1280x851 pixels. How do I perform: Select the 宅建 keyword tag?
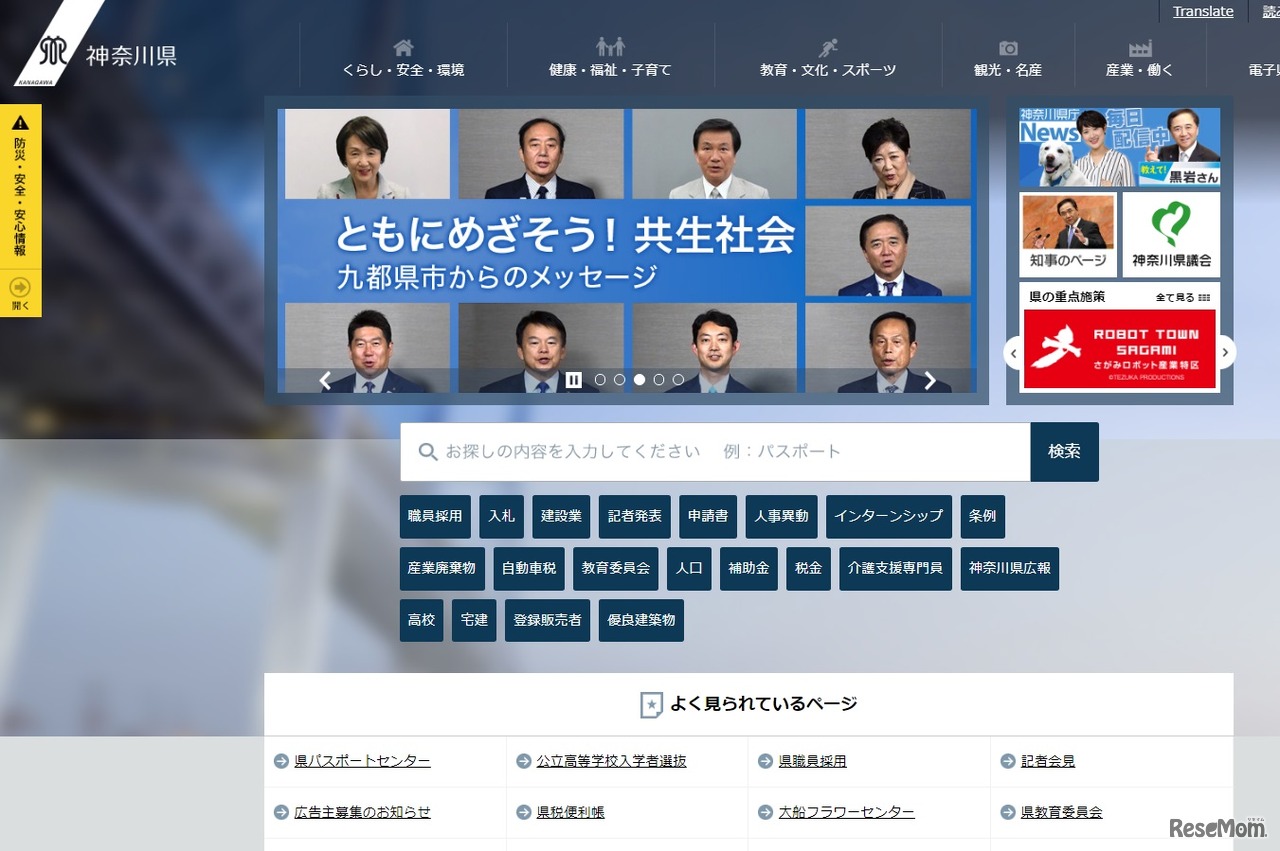(x=474, y=620)
